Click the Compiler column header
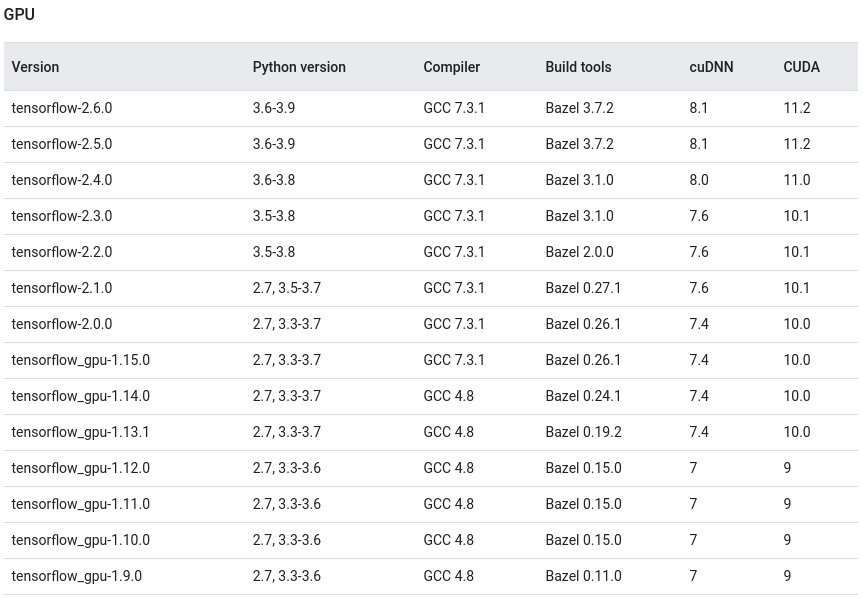 [x=451, y=67]
